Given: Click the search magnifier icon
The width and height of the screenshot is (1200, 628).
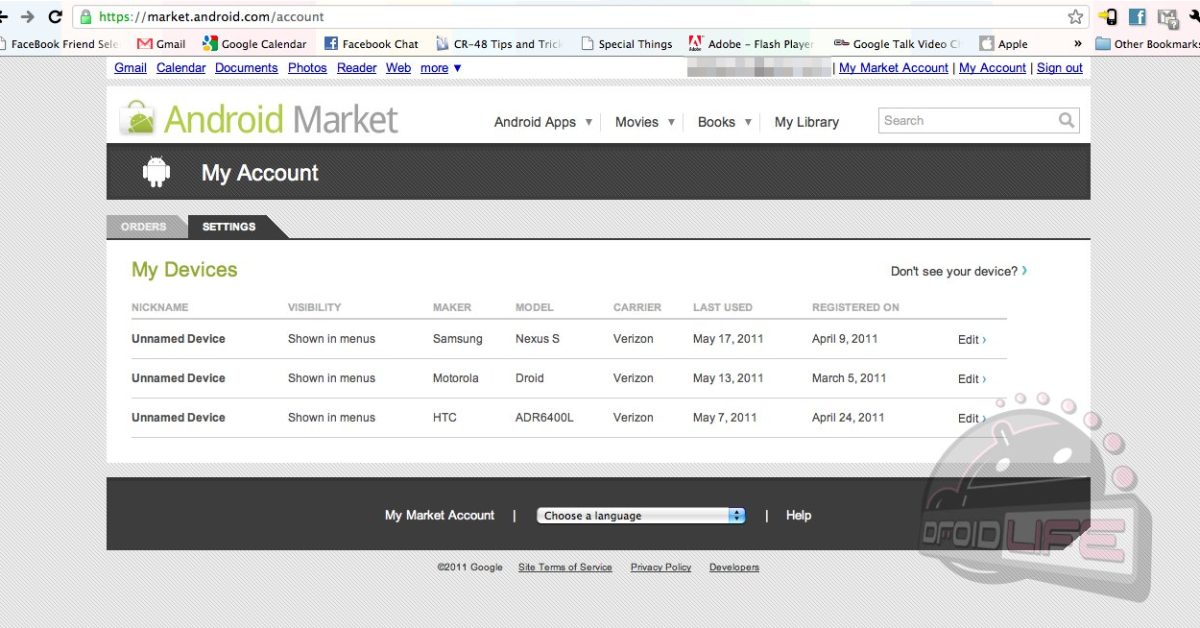Looking at the screenshot, I should (1067, 121).
